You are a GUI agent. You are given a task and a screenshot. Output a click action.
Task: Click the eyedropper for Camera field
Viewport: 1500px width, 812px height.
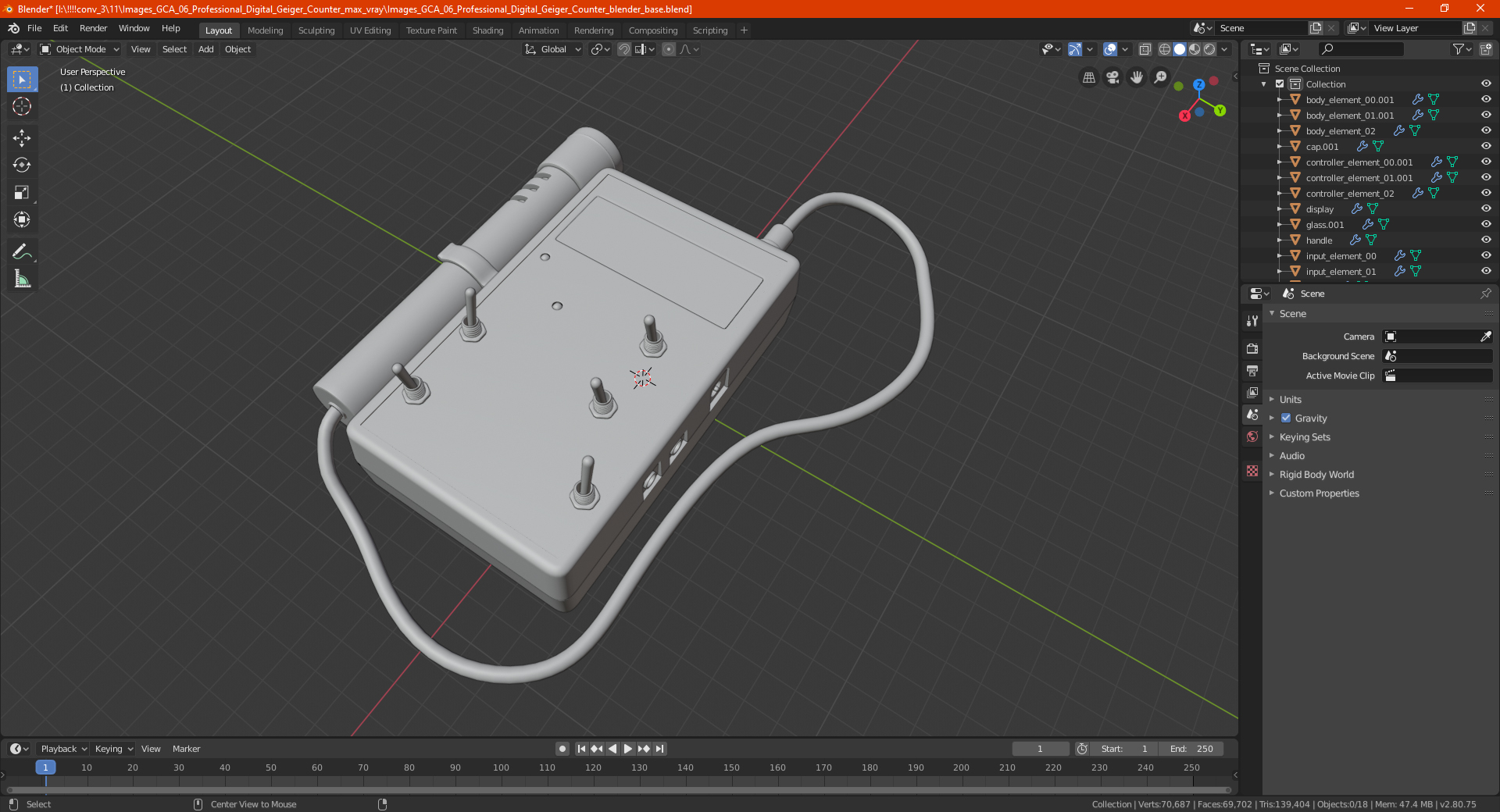pos(1485,337)
